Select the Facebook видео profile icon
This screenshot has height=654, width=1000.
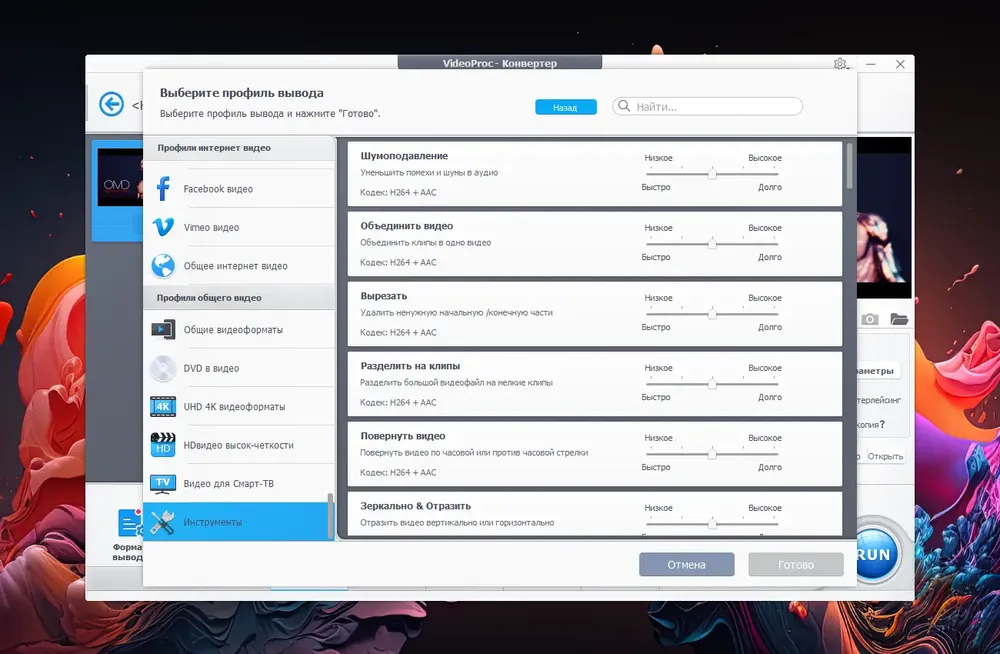tap(163, 189)
